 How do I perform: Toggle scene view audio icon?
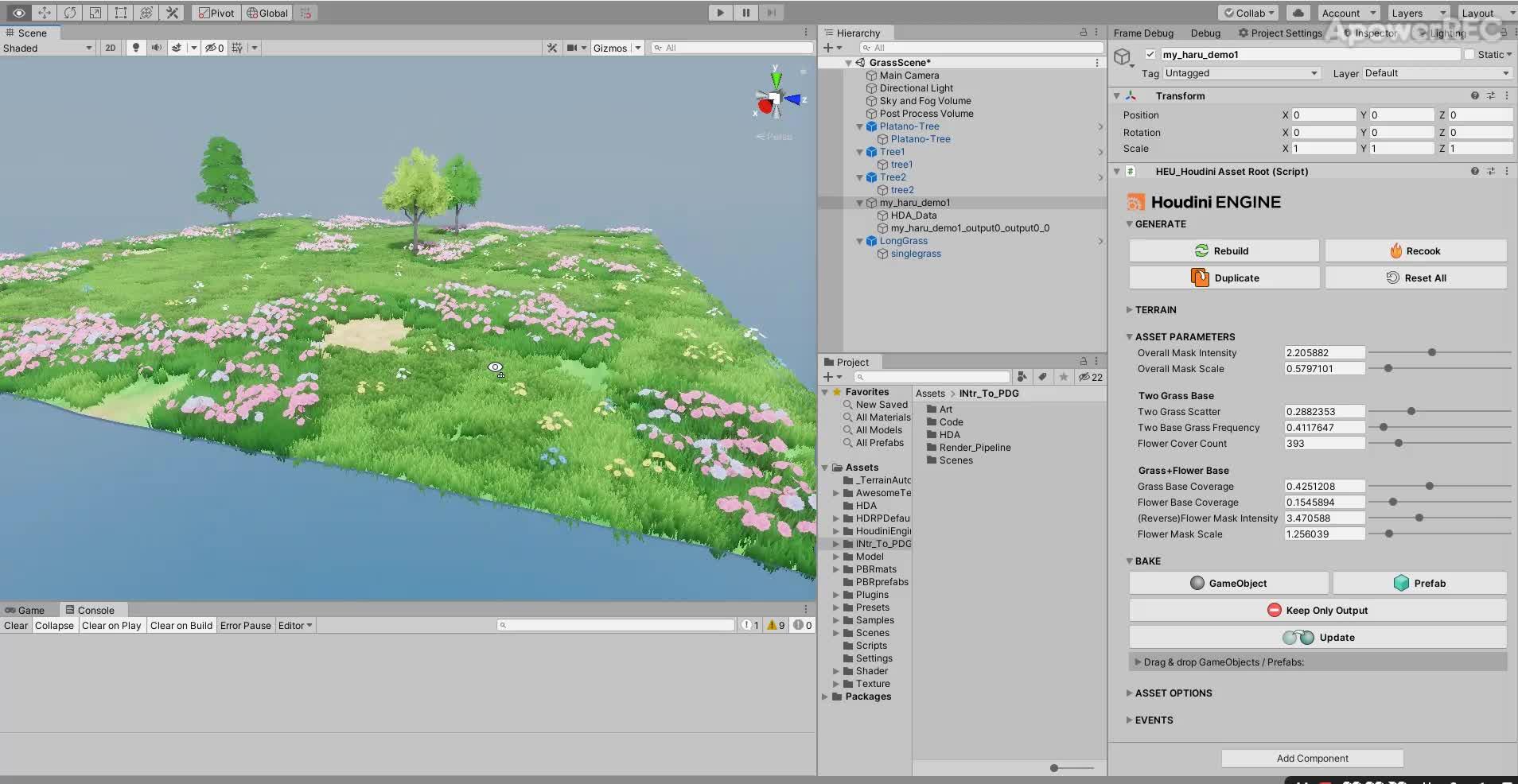coord(158,48)
